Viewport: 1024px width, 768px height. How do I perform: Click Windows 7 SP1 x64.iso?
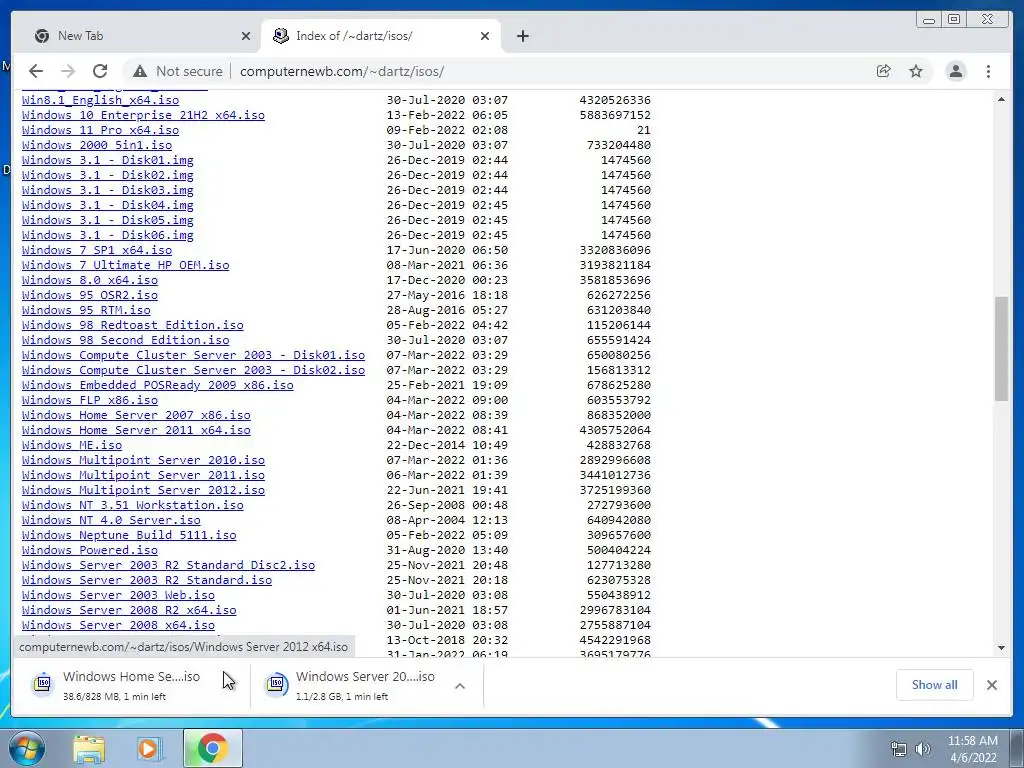tap(97, 250)
